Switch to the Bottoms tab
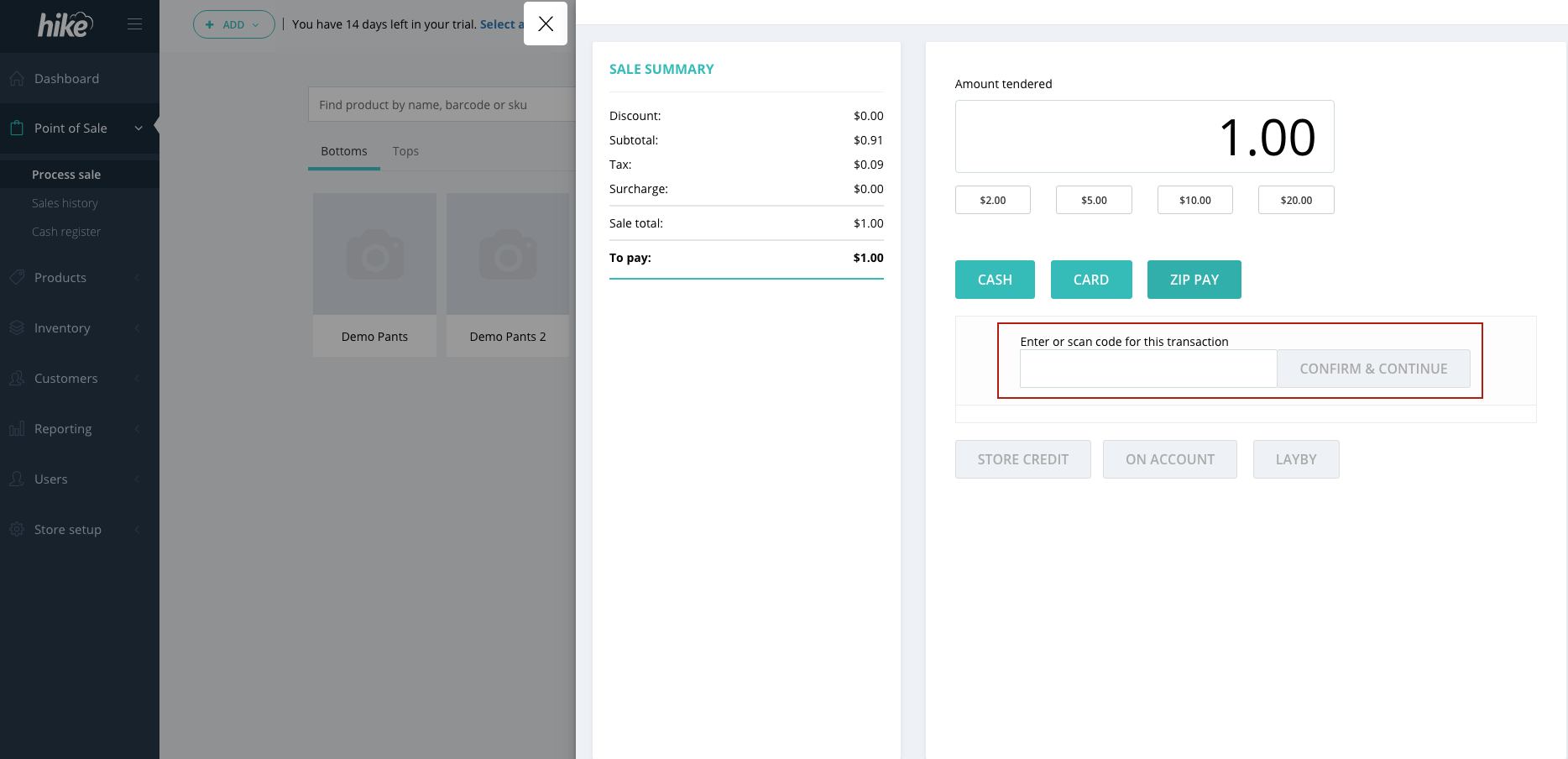 344,151
